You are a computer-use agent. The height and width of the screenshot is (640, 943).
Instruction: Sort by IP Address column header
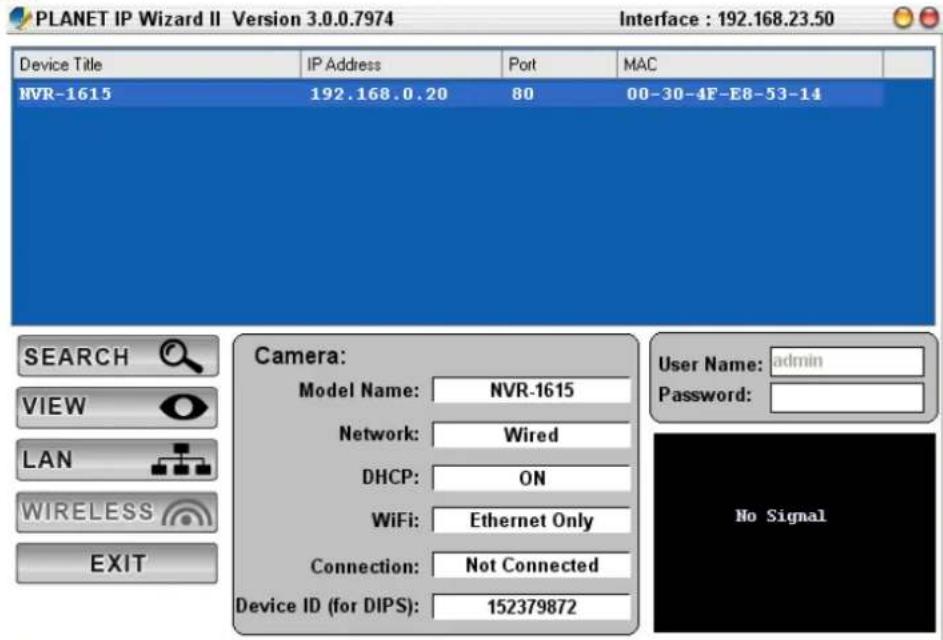pos(401,64)
